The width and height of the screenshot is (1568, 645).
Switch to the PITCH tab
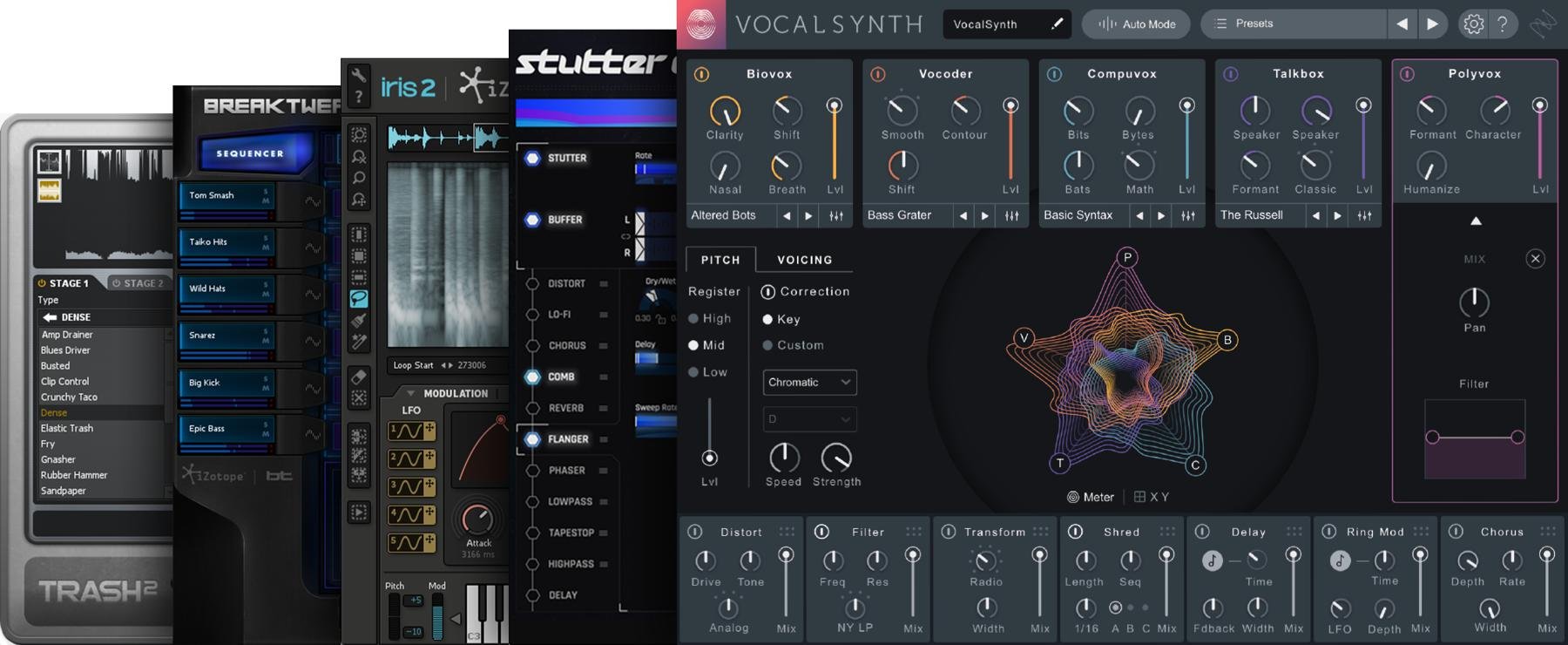[720, 260]
